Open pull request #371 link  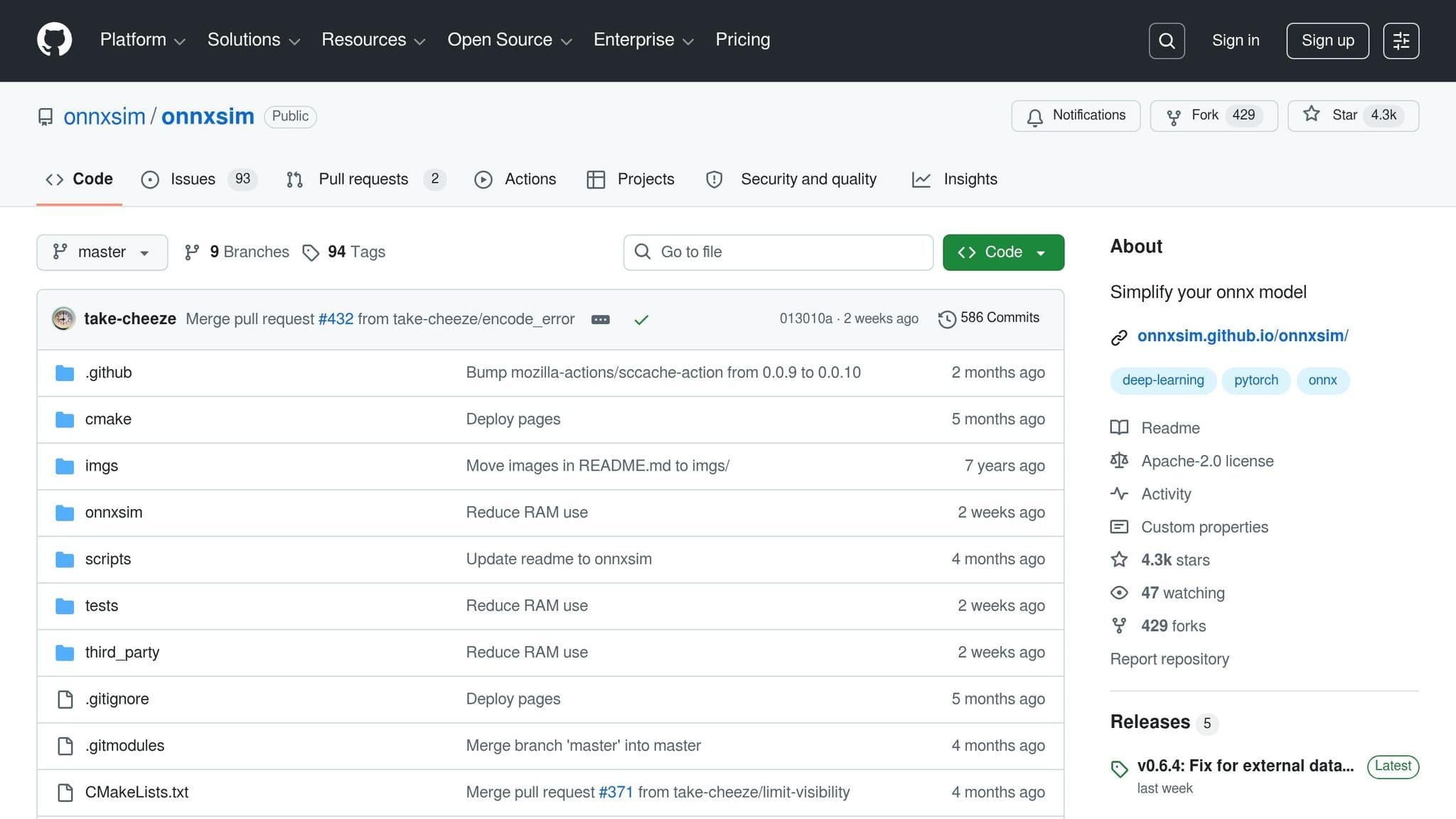pyautogui.click(x=616, y=793)
